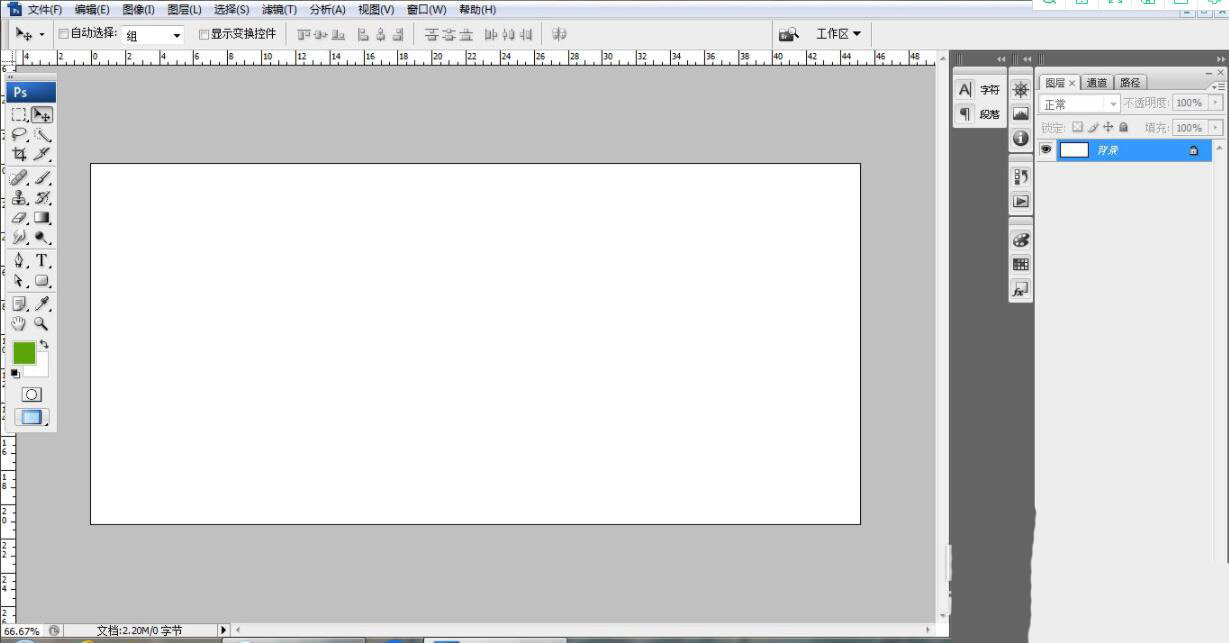The width and height of the screenshot is (1229, 643).
Task: Open the Styles (fx) panel icon
Action: click(x=1020, y=290)
